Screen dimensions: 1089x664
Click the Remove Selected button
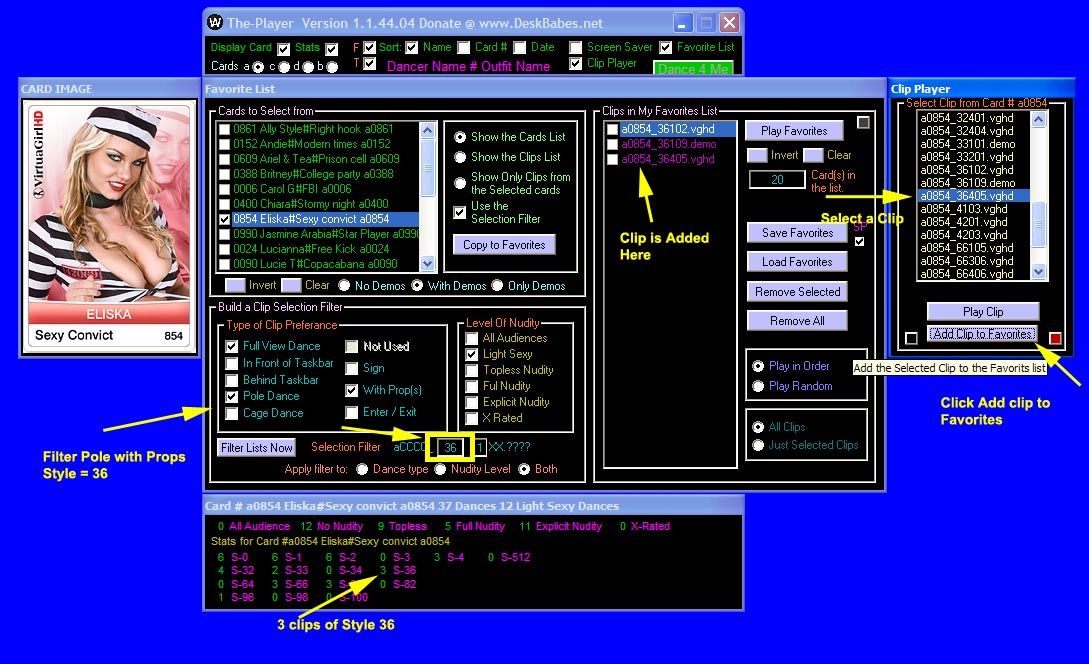(797, 292)
